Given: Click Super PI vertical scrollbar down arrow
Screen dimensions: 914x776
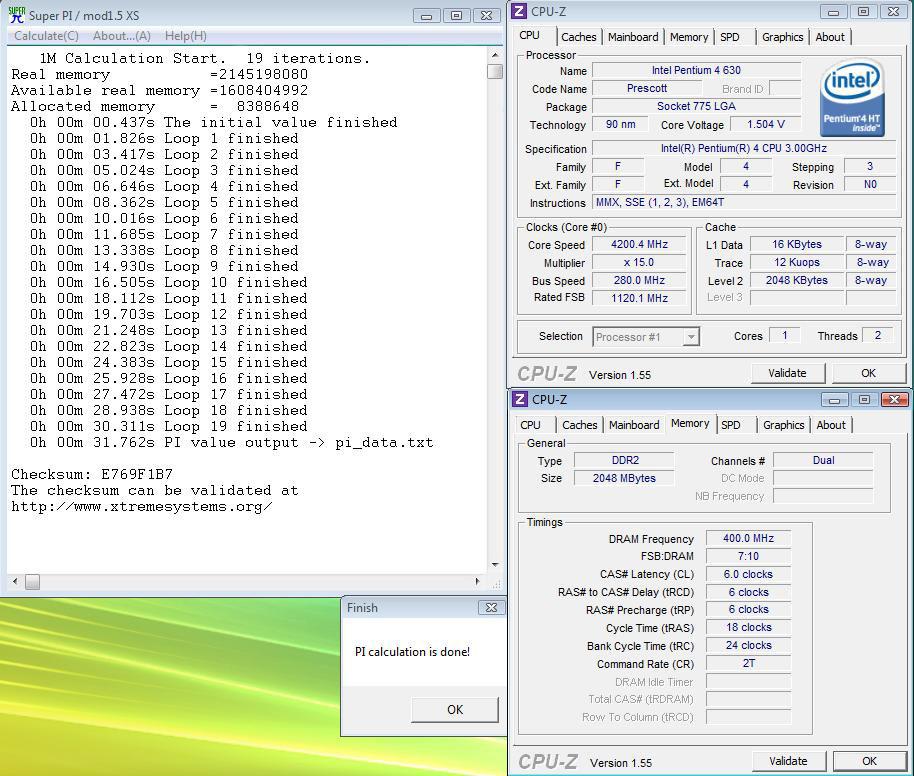Looking at the screenshot, I should [495, 565].
